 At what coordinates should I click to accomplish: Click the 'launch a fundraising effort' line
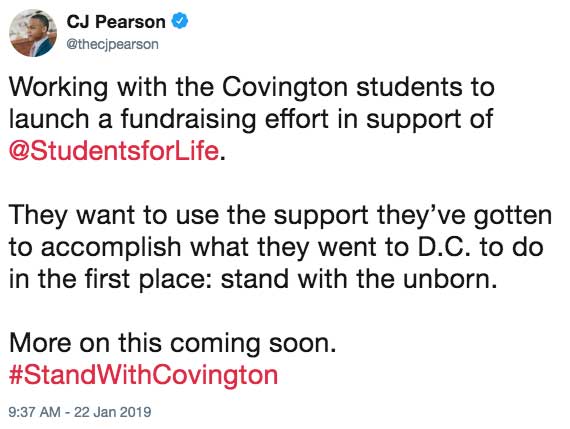(x=251, y=119)
